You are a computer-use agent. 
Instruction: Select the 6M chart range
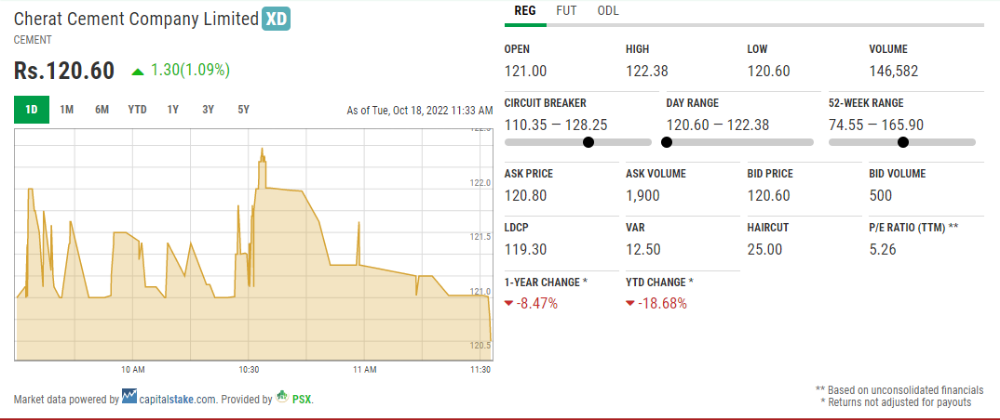pyautogui.click(x=102, y=110)
